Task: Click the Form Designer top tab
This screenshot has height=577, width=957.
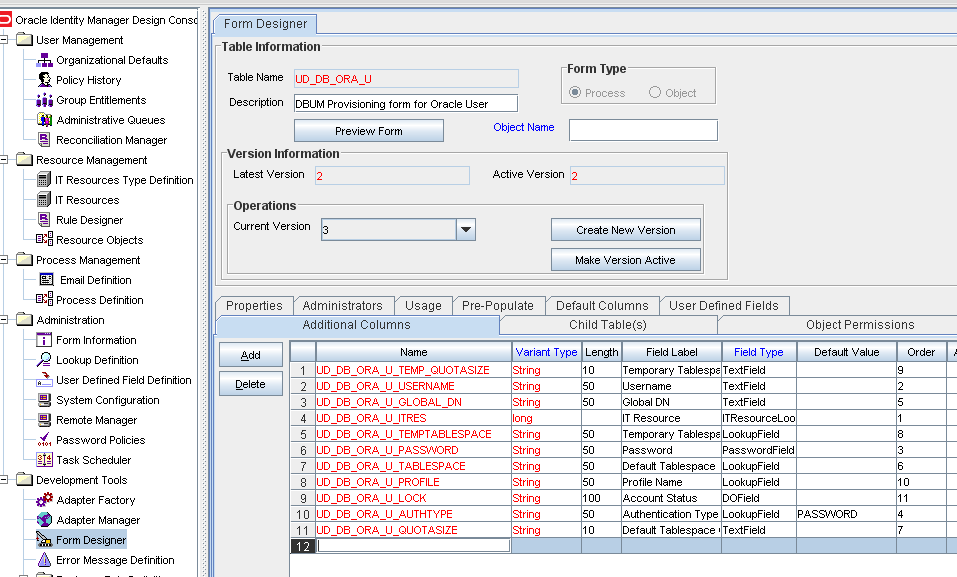Action: pyautogui.click(x=265, y=24)
